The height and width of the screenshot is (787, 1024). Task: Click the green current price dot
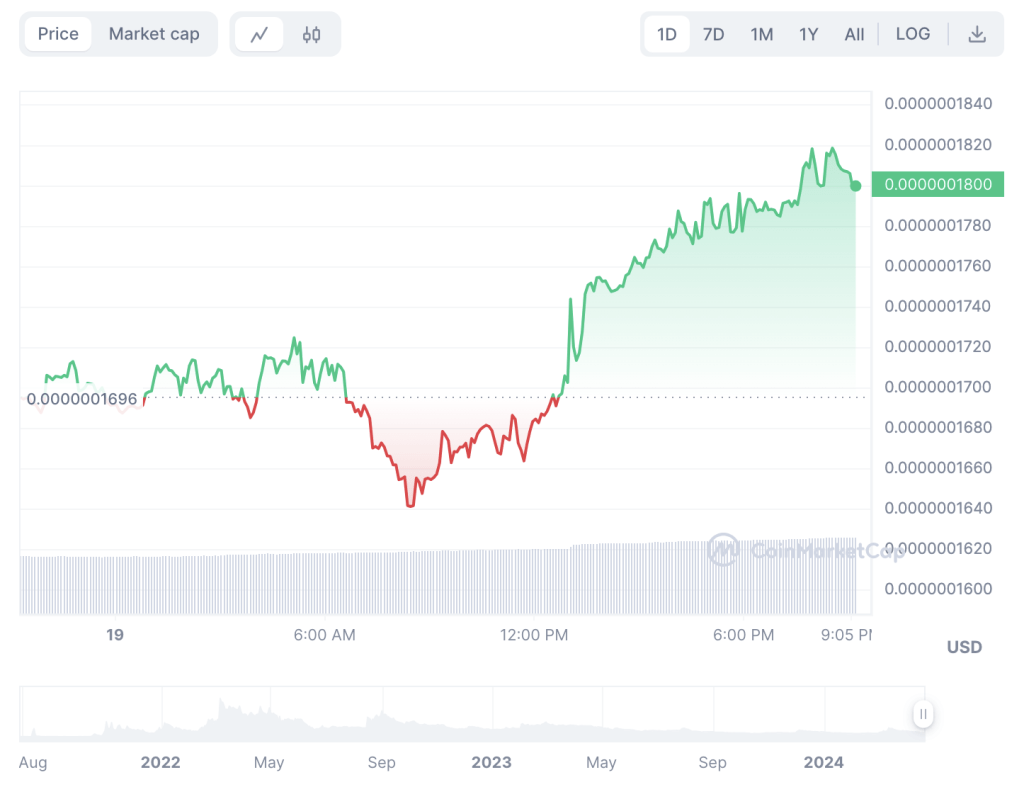(x=856, y=185)
